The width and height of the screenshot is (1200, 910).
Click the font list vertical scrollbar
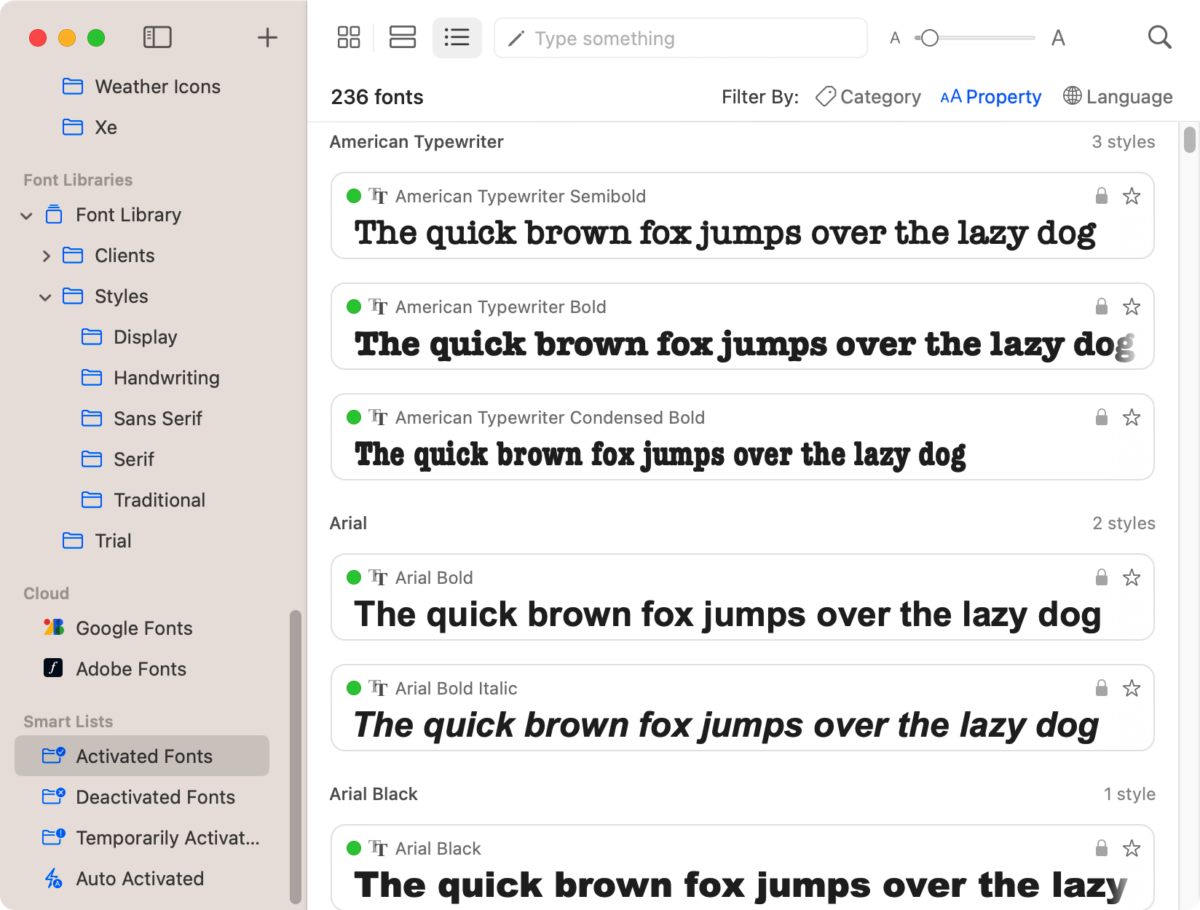pyautogui.click(x=1190, y=139)
